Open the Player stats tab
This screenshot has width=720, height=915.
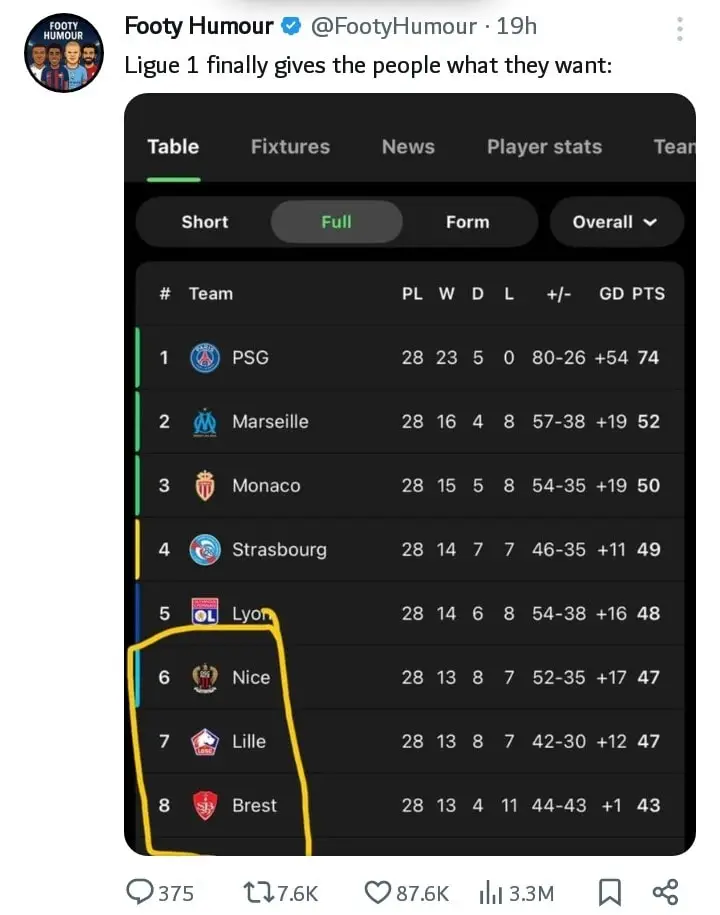544,146
